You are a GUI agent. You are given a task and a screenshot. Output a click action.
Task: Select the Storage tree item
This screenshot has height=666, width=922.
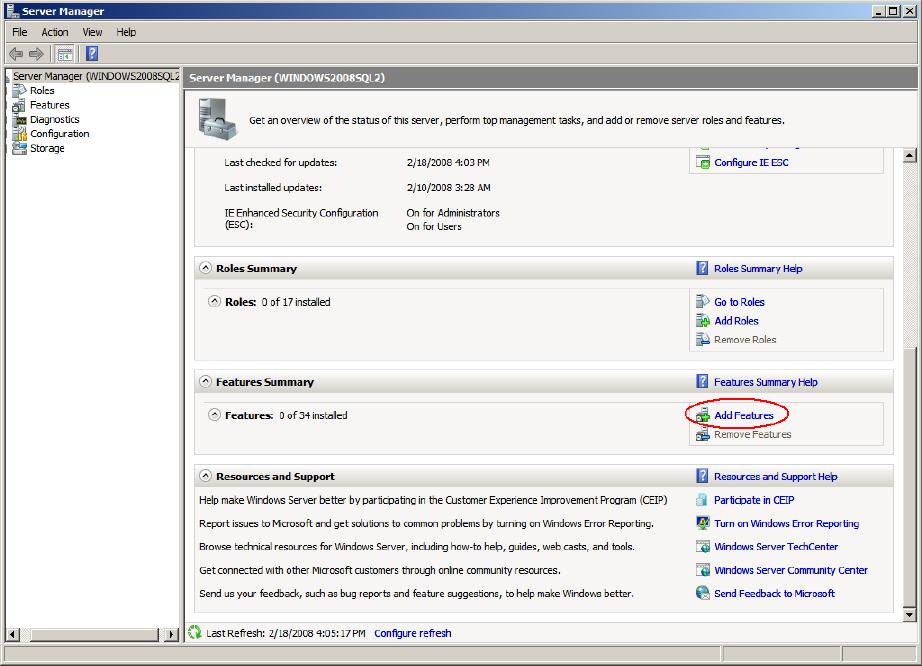pos(48,148)
